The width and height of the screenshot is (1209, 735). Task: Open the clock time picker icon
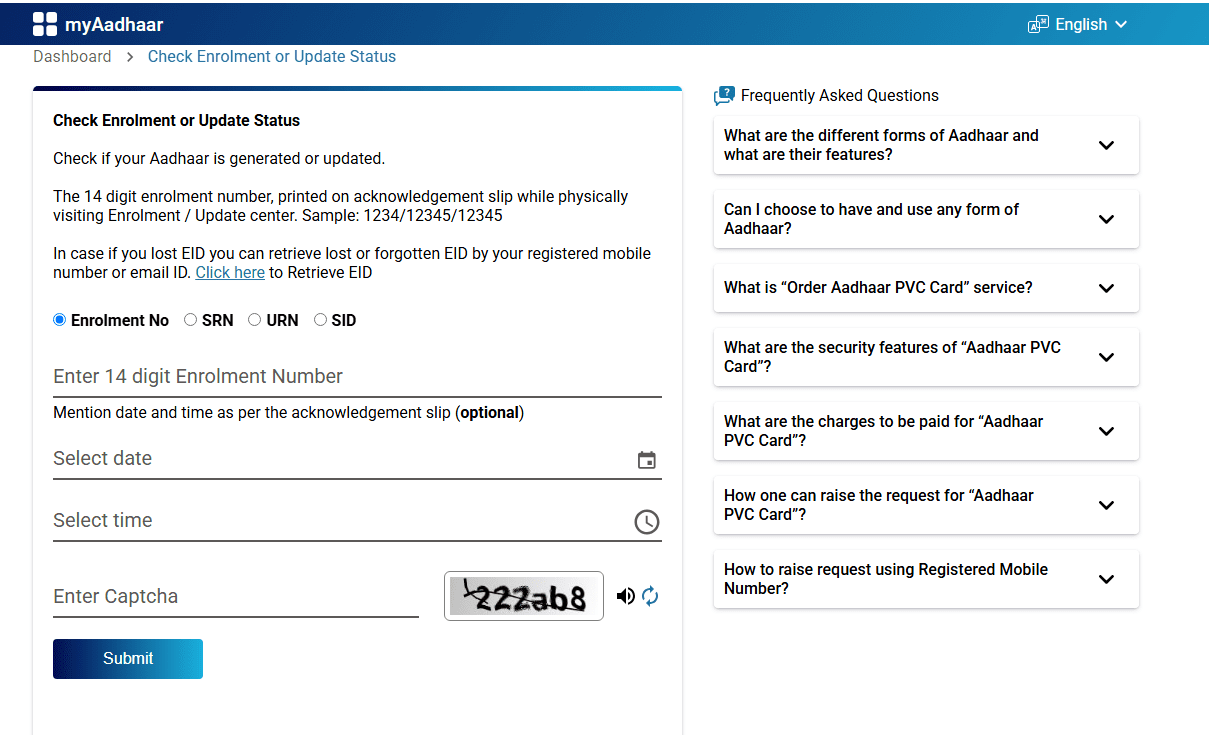tap(647, 521)
